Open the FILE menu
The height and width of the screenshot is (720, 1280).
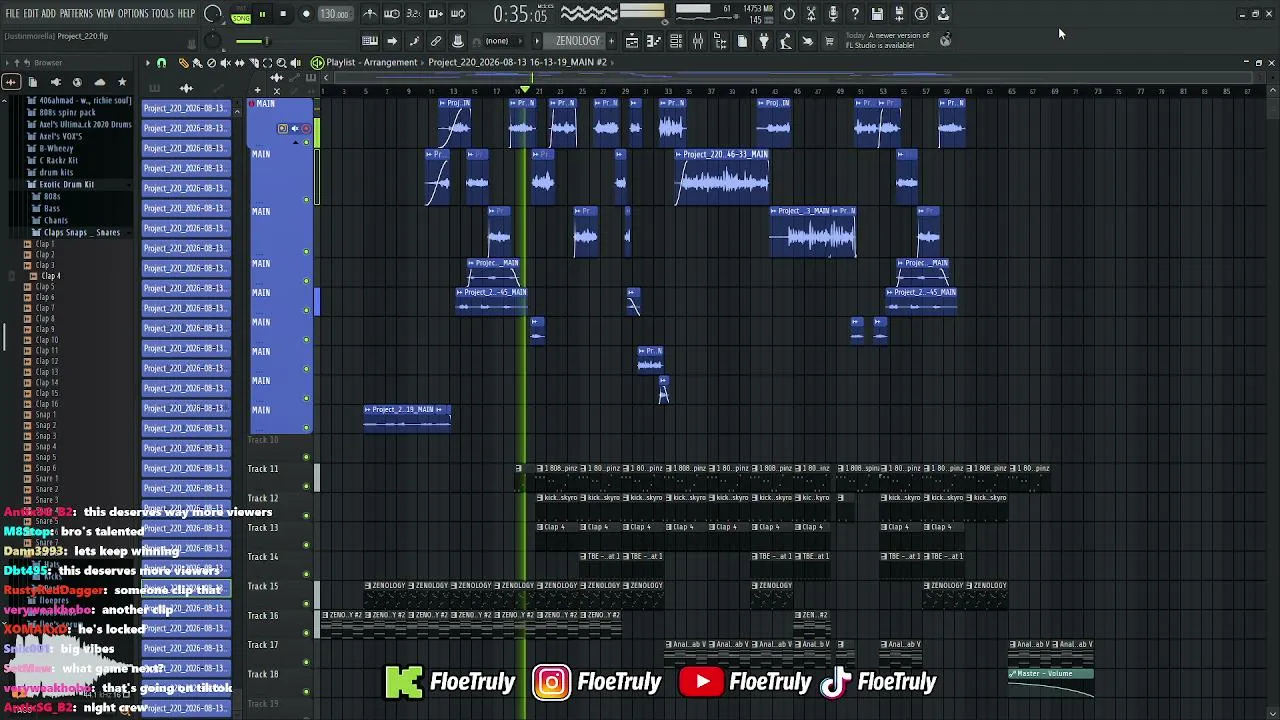click(x=12, y=14)
